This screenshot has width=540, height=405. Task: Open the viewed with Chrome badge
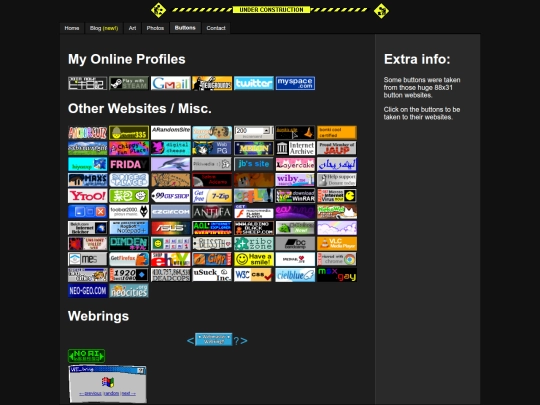pos(337,259)
